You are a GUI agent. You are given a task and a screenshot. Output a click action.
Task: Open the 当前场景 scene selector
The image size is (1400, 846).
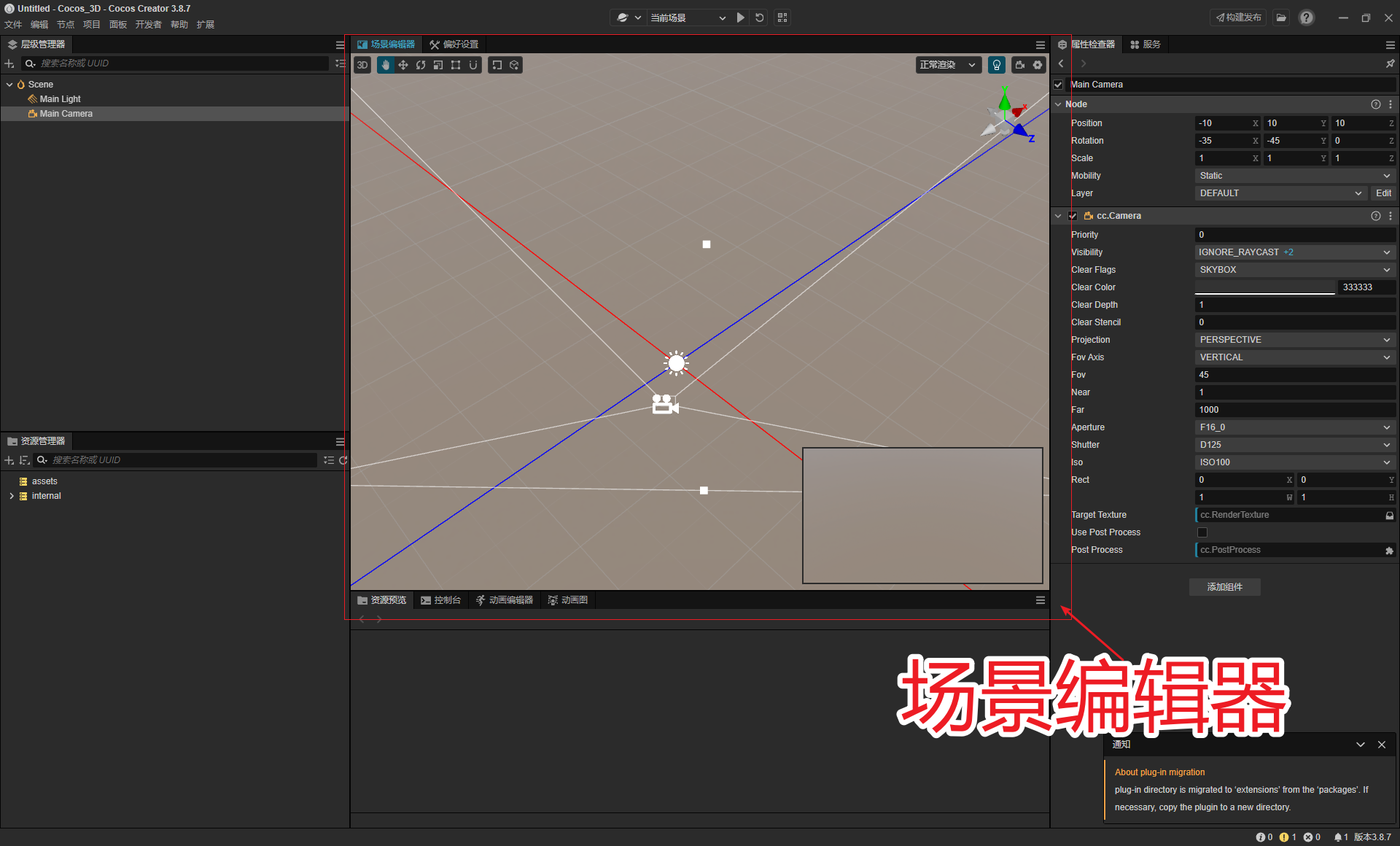pos(688,18)
